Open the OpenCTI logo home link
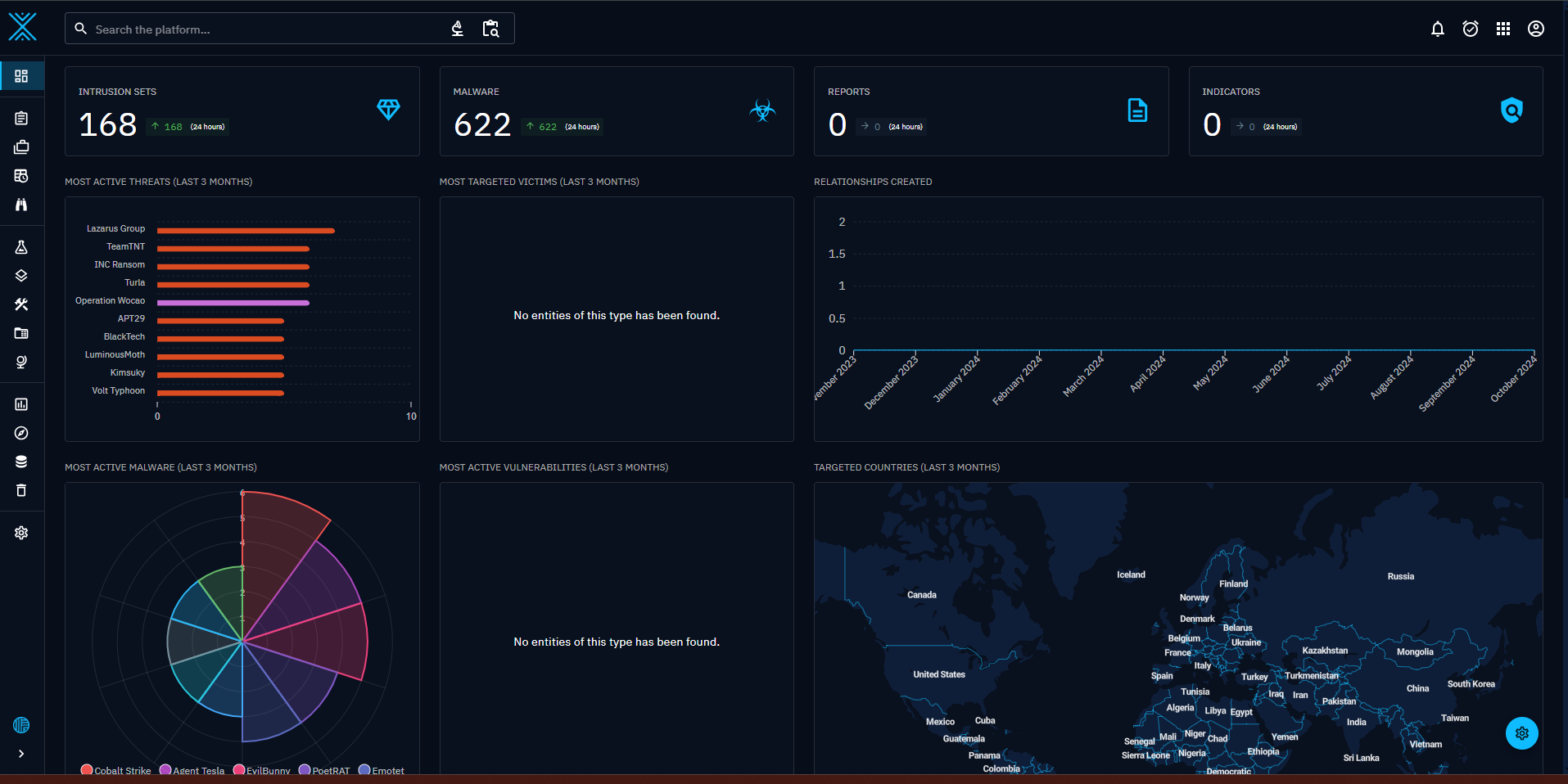Image resolution: width=1568 pixels, height=784 pixels. pyautogui.click(x=23, y=27)
